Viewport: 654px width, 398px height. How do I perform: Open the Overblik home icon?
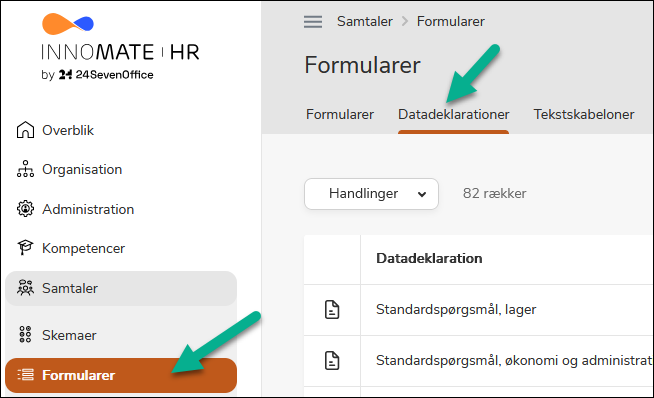[x=25, y=130]
